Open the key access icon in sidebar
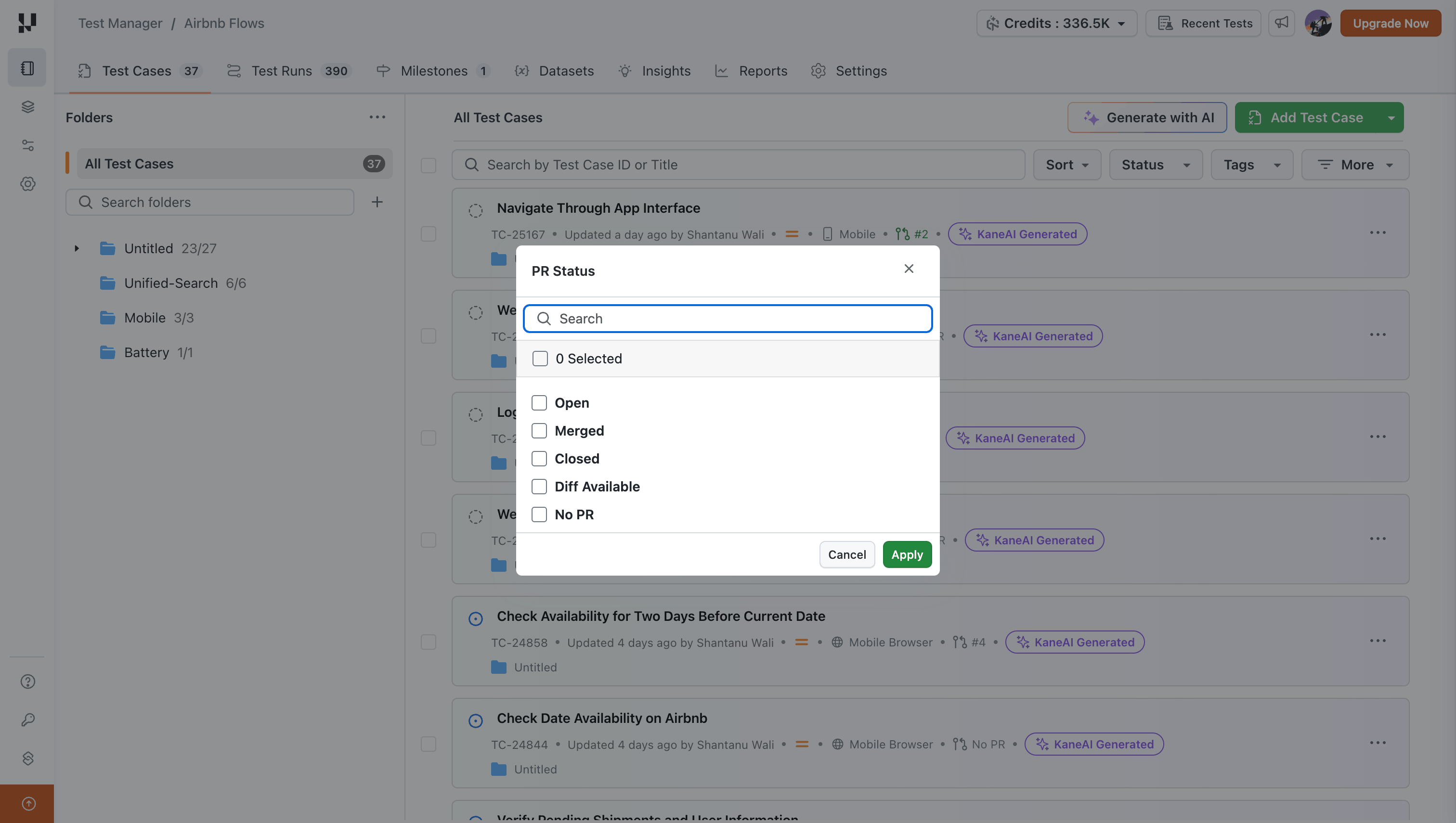Screen dimensions: 1456x823 [27, 720]
